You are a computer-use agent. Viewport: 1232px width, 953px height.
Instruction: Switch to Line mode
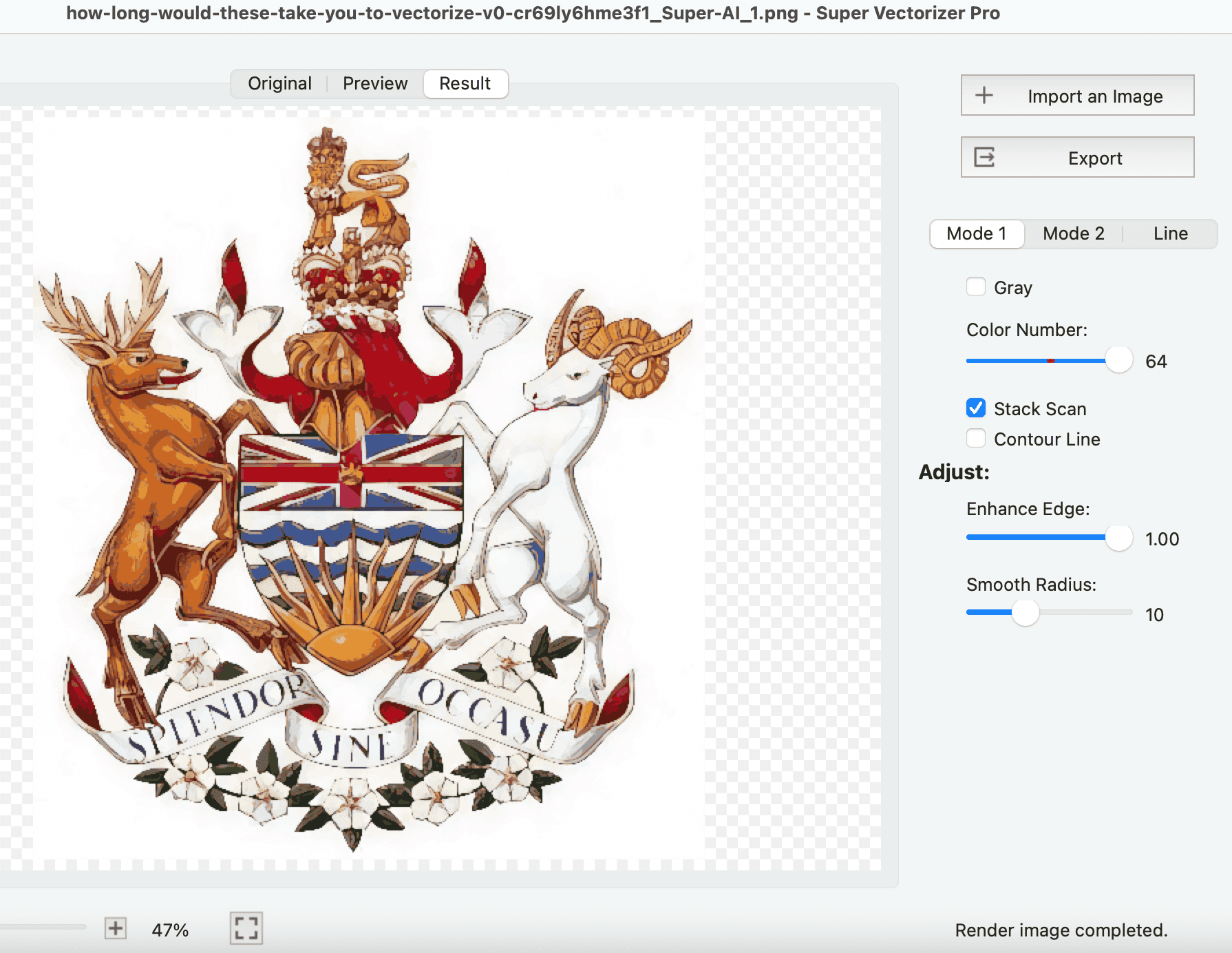[1171, 233]
